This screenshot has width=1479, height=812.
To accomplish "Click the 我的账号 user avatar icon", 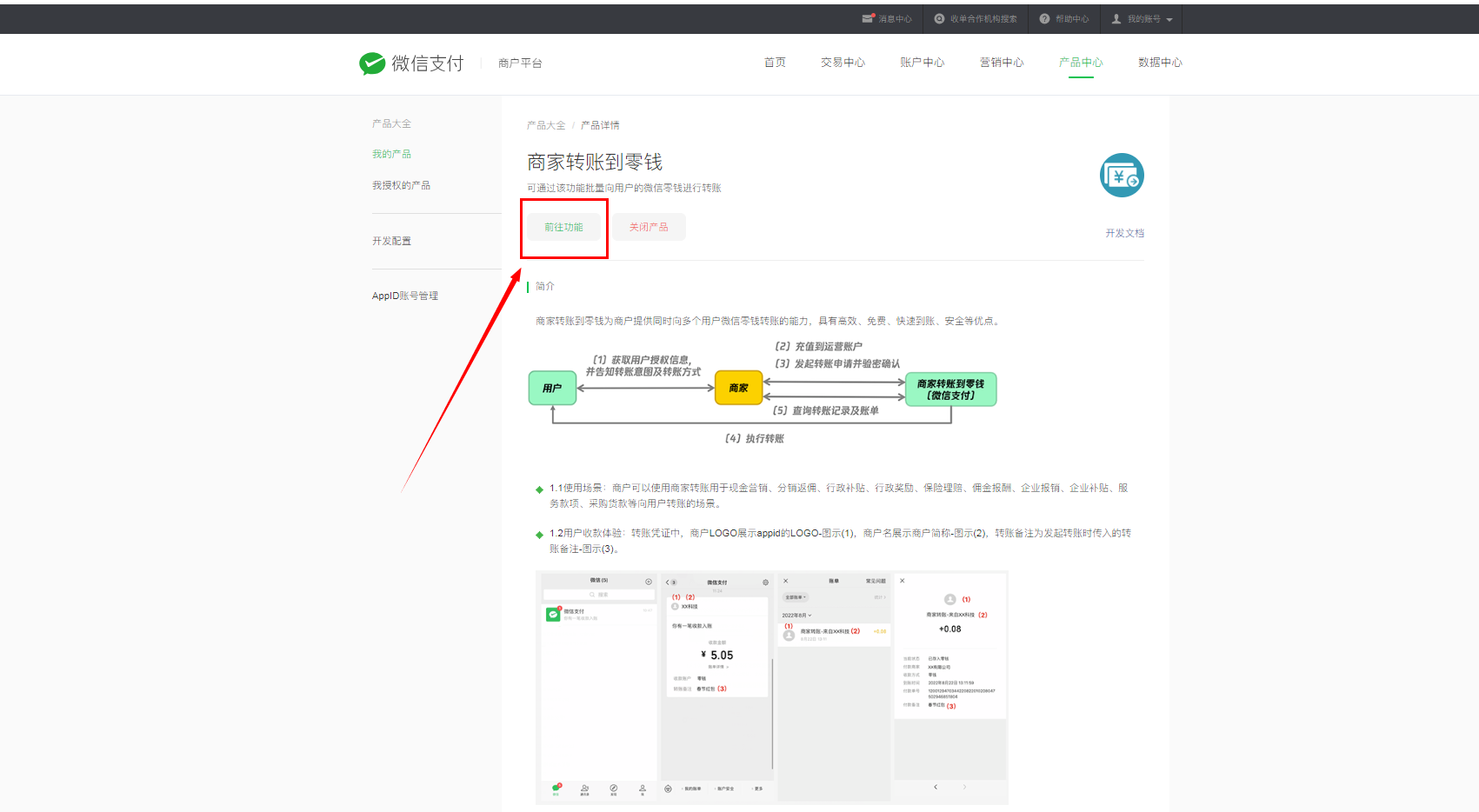I will coord(1116,18).
